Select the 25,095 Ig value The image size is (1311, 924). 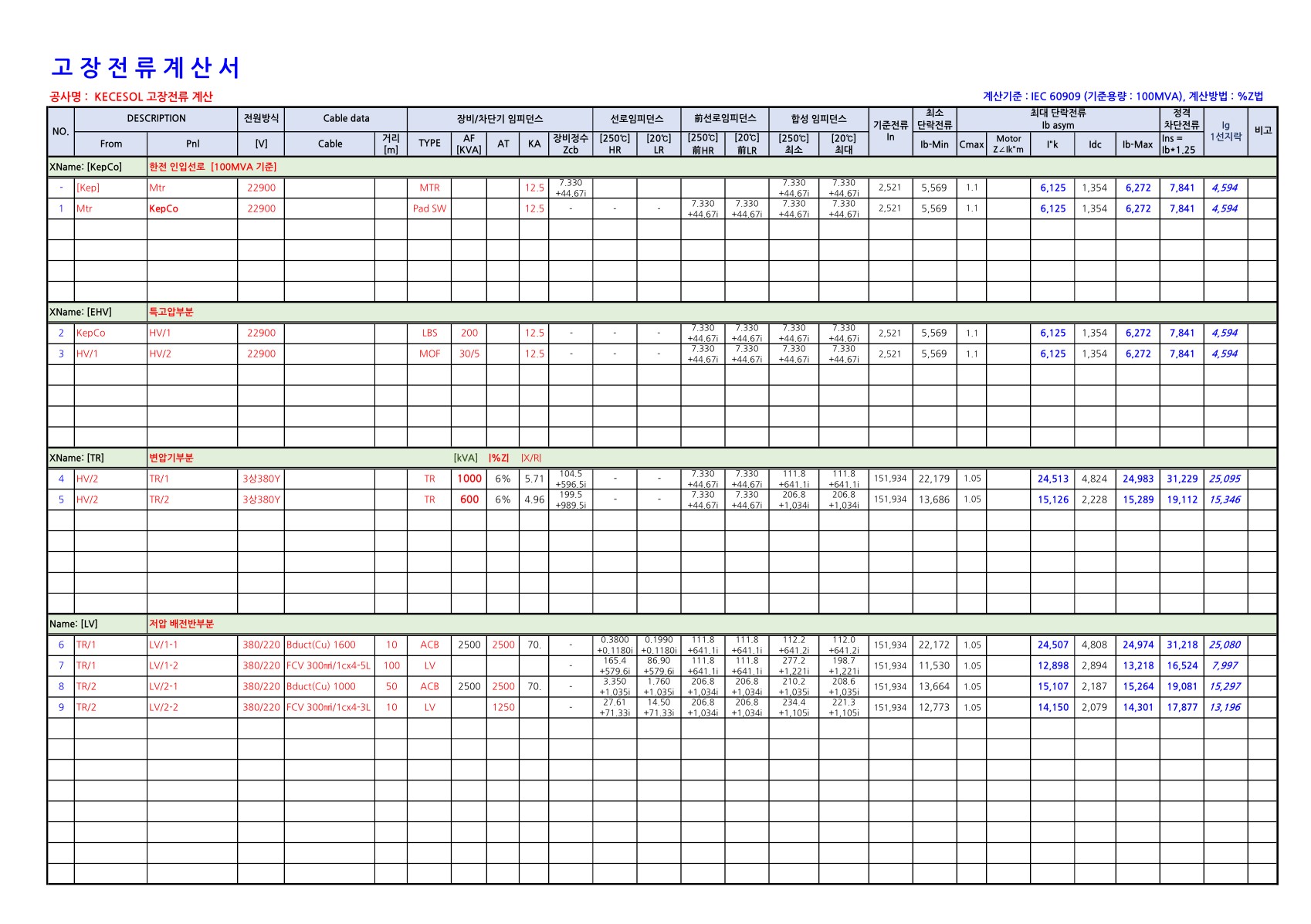(x=1225, y=479)
